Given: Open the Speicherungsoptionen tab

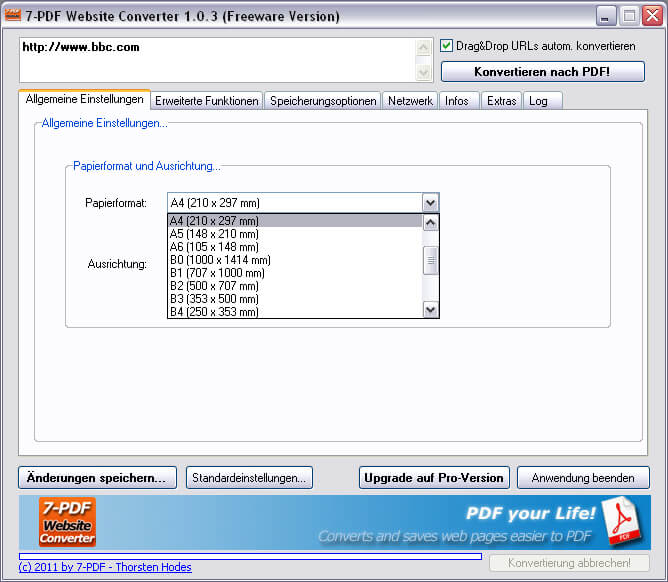Looking at the screenshot, I should 323,101.
